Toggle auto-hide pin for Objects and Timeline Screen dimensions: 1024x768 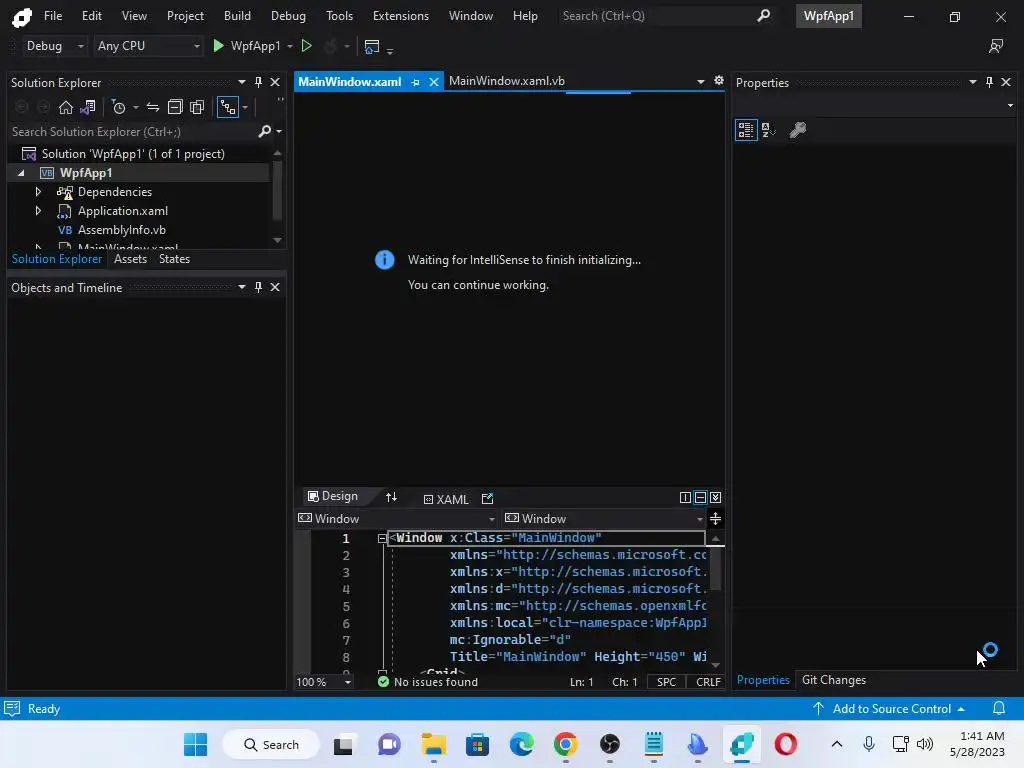(x=258, y=287)
